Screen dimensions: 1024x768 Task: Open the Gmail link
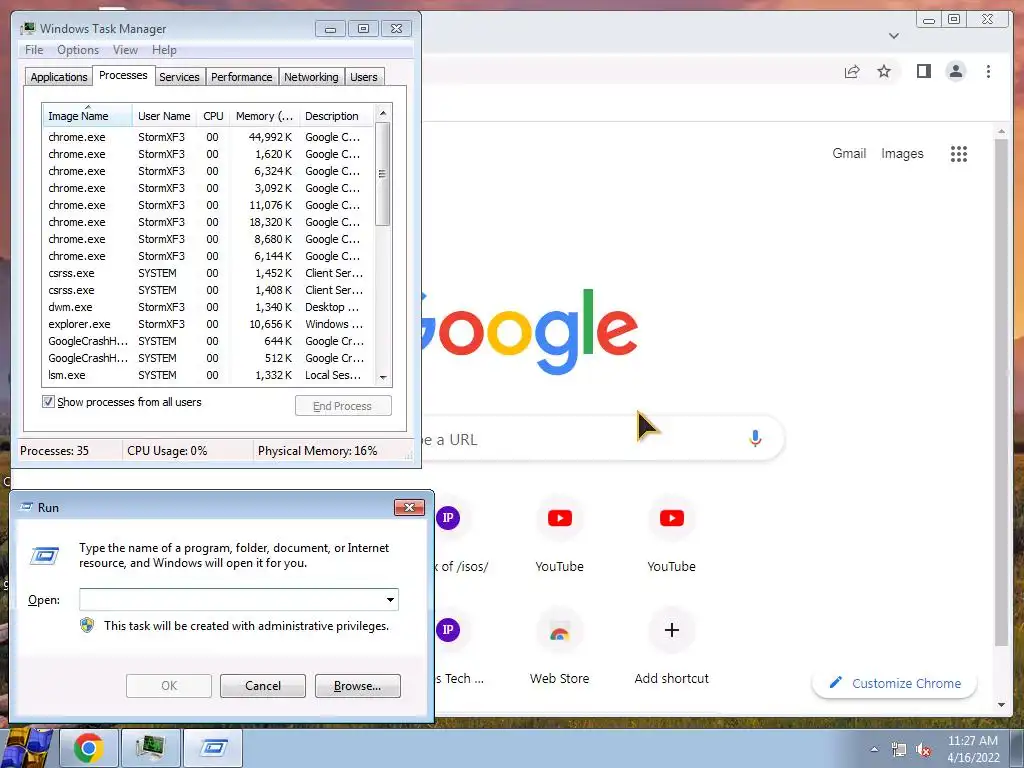point(849,153)
